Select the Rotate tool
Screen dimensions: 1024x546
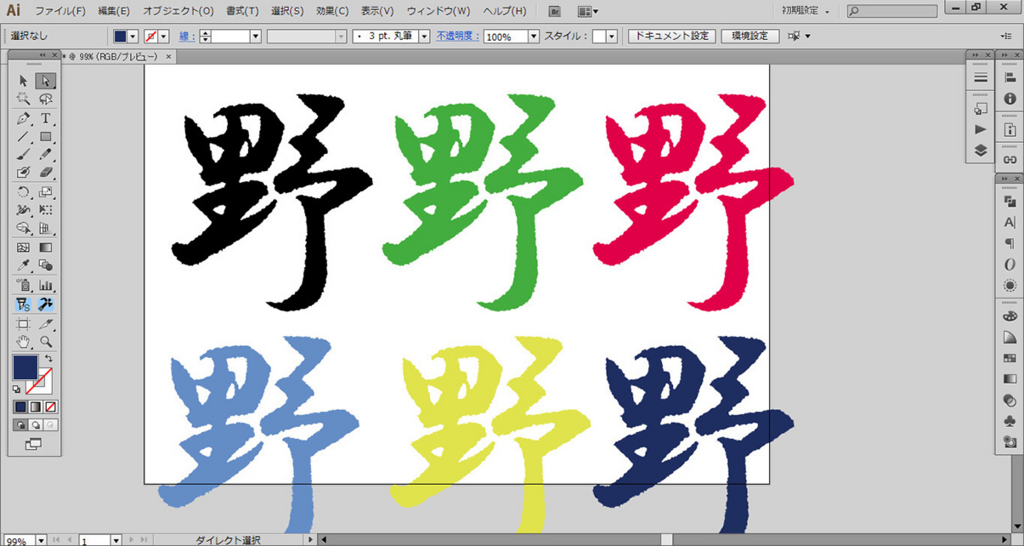(24, 192)
